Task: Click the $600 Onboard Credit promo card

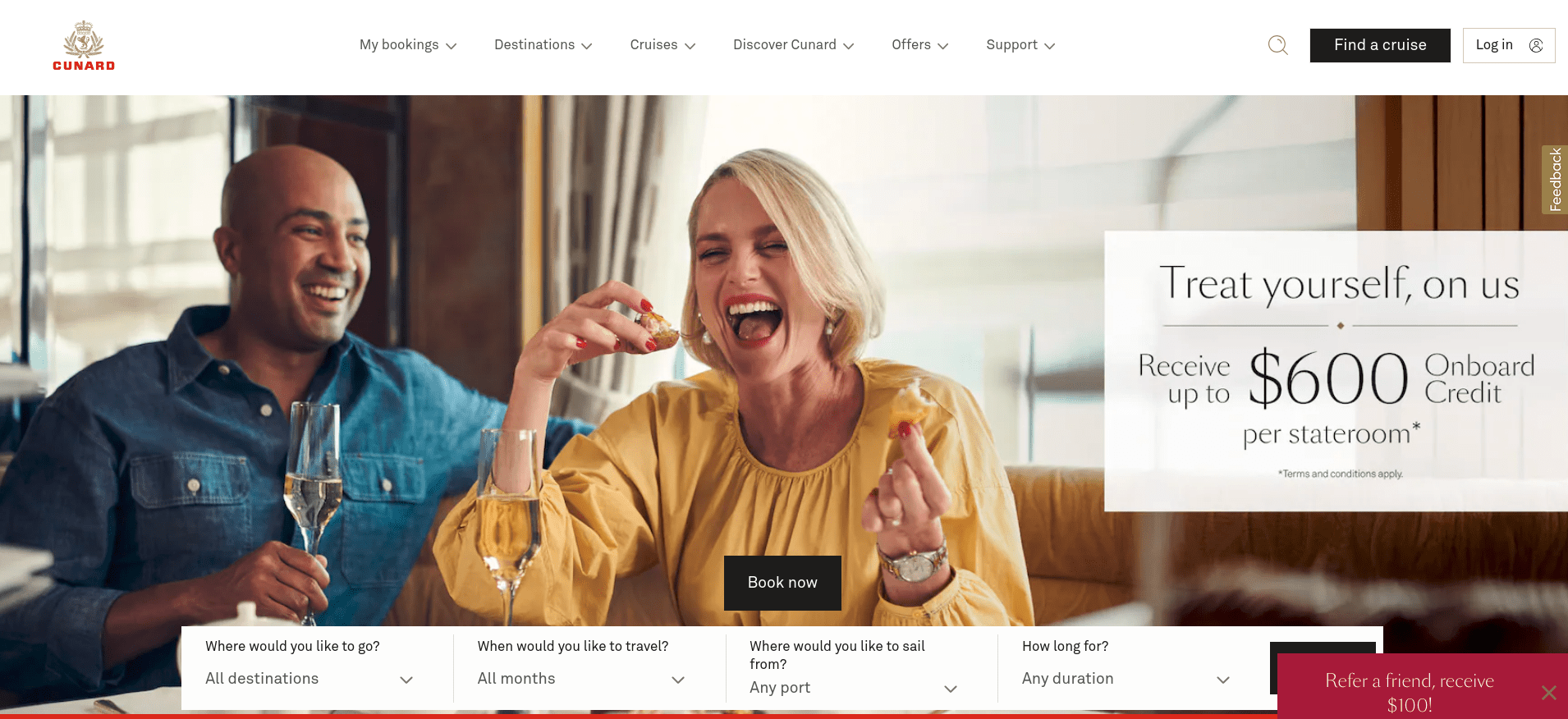Action: [x=1336, y=371]
